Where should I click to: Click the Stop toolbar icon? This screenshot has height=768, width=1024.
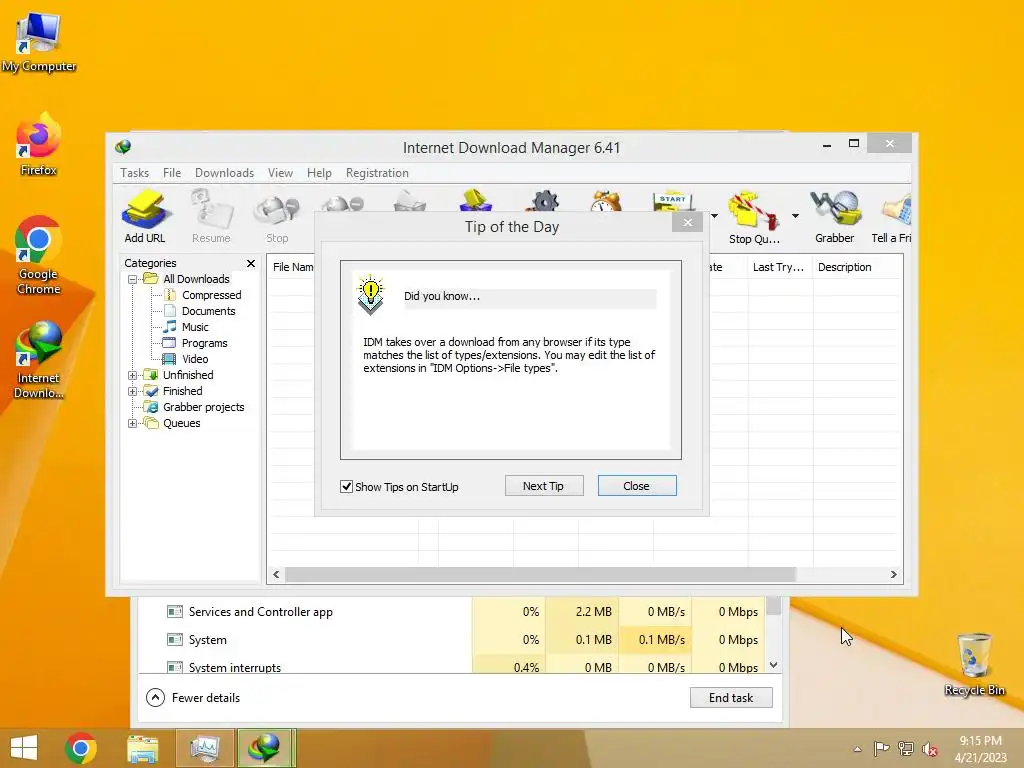coord(277,219)
